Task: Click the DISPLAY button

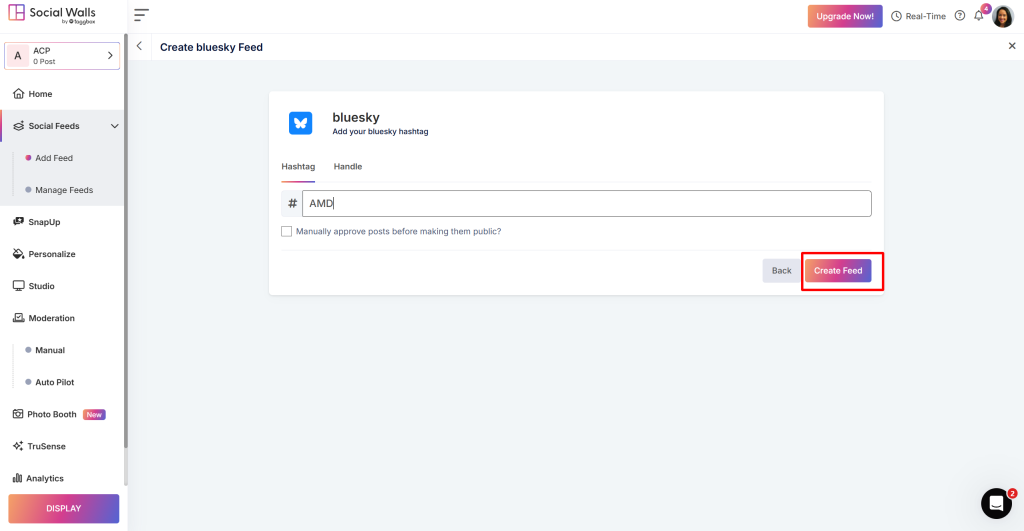Action: tap(63, 508)
